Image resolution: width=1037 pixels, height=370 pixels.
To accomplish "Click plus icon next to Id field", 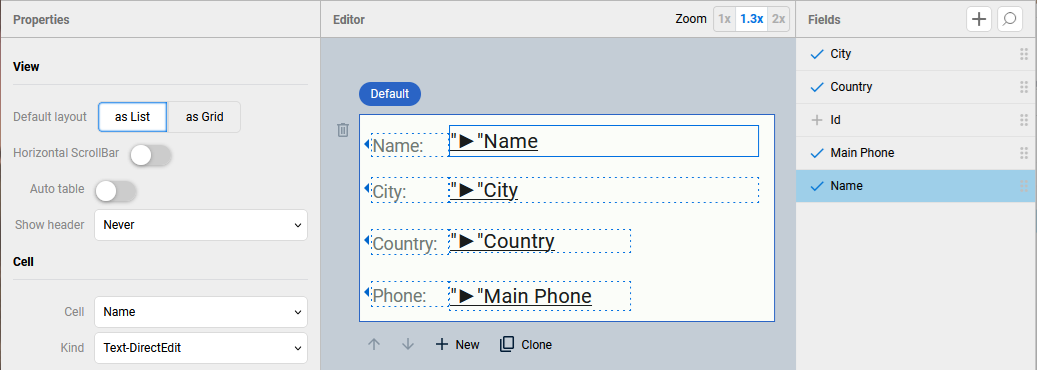I will (x=816, y=120).
